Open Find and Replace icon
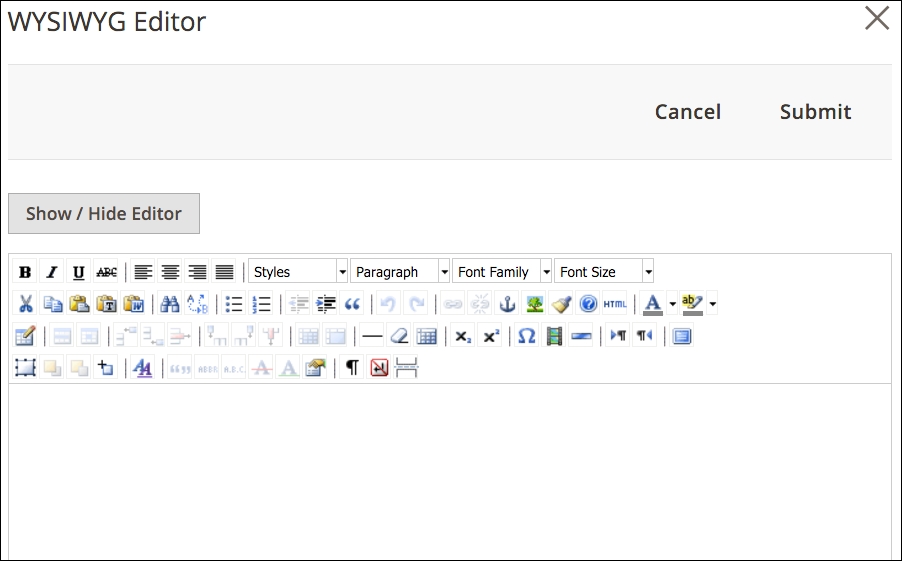Viewport: 902px width, 561px height. (x=197, y=304)
